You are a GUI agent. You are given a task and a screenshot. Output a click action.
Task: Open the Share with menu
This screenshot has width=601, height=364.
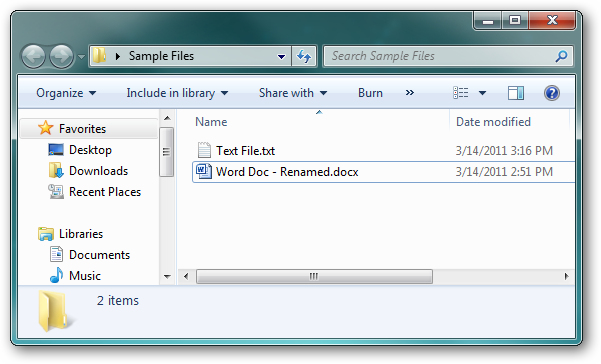(293, 93)
